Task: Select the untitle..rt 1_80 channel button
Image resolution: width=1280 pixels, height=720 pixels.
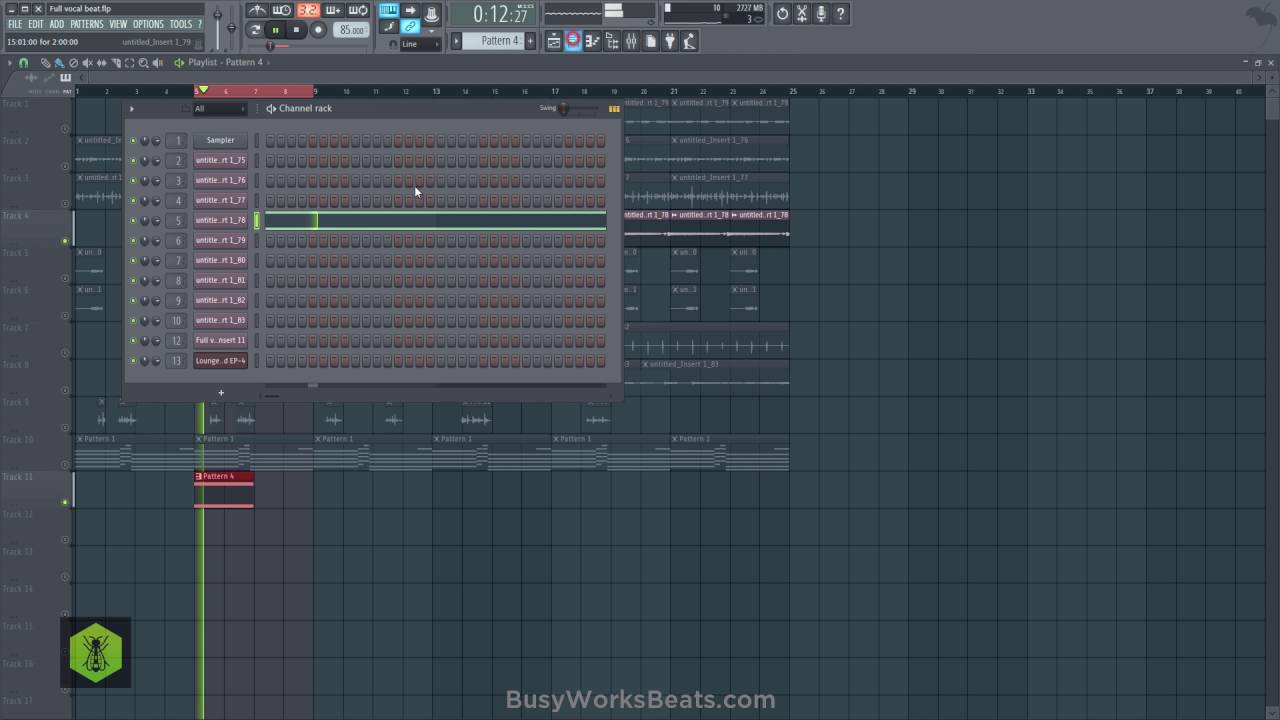Action: pos(220,260)
